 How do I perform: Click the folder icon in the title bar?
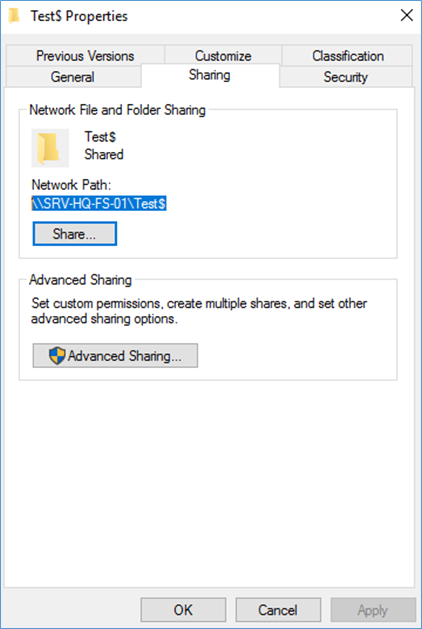coord(14,16)
